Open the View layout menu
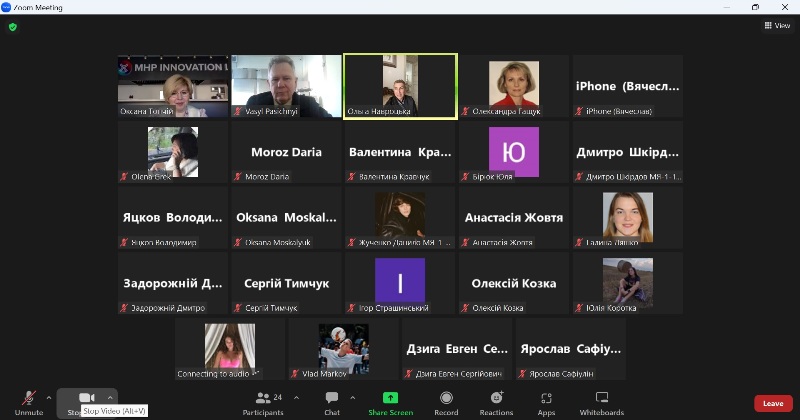This screenshot has height=420, width=800. pyautogui.click(x=777, y=26)
